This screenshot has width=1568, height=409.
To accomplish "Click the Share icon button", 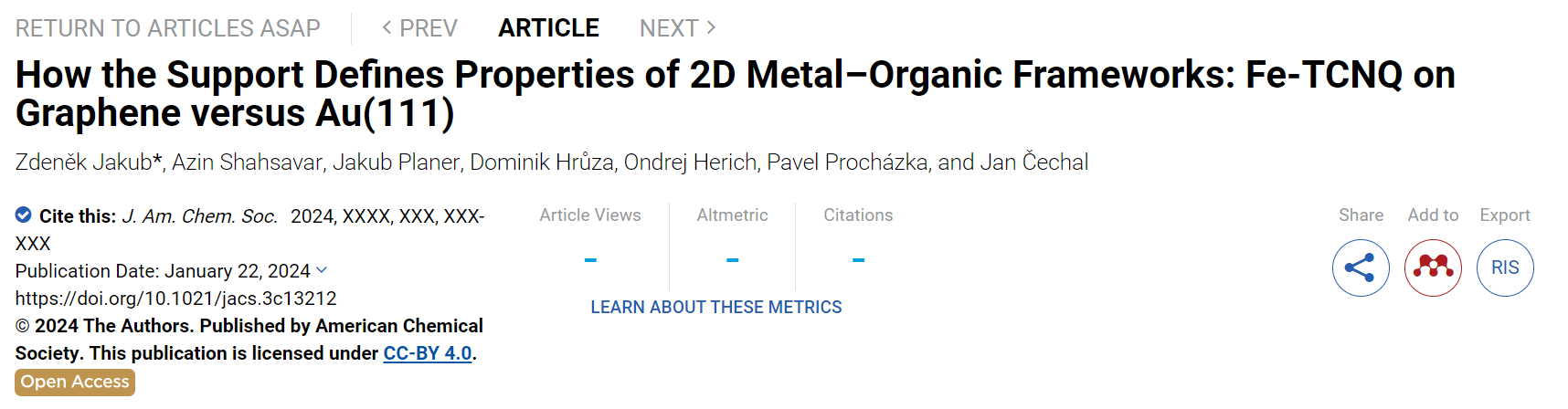I will [x=1361, y=267].
